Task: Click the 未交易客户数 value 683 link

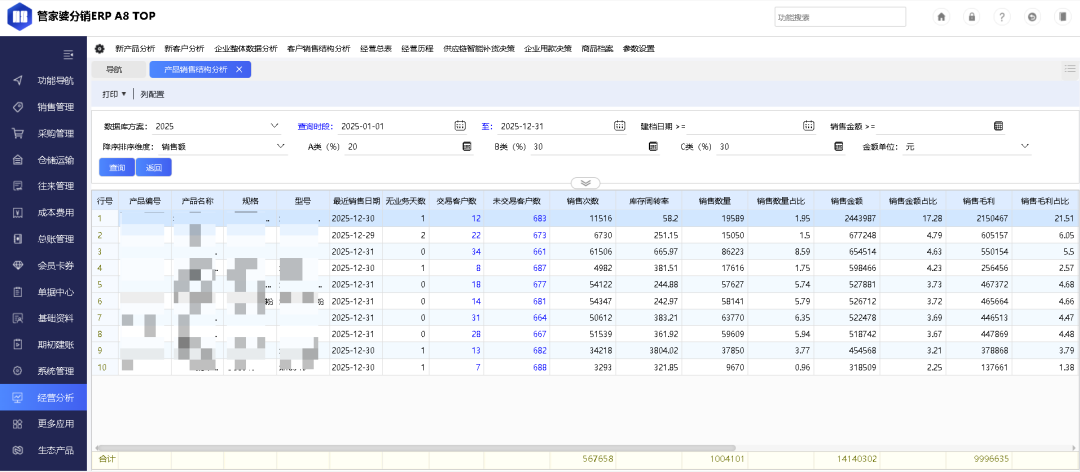Action: pyautogui.click(x=539, y=218)
